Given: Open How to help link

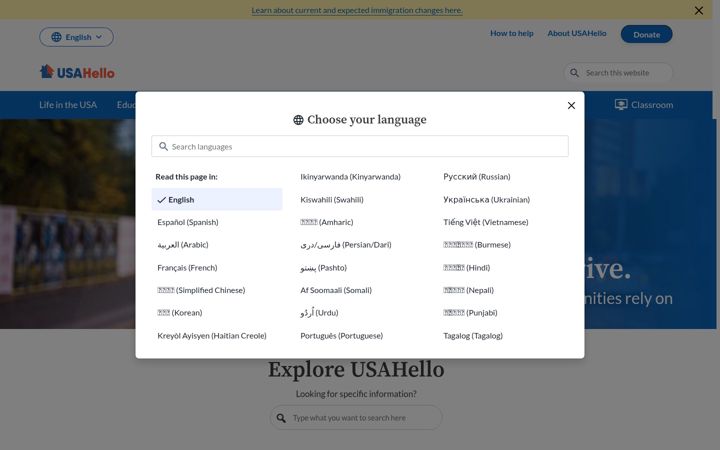Looking at the screenshot, I should click(512, 34).
